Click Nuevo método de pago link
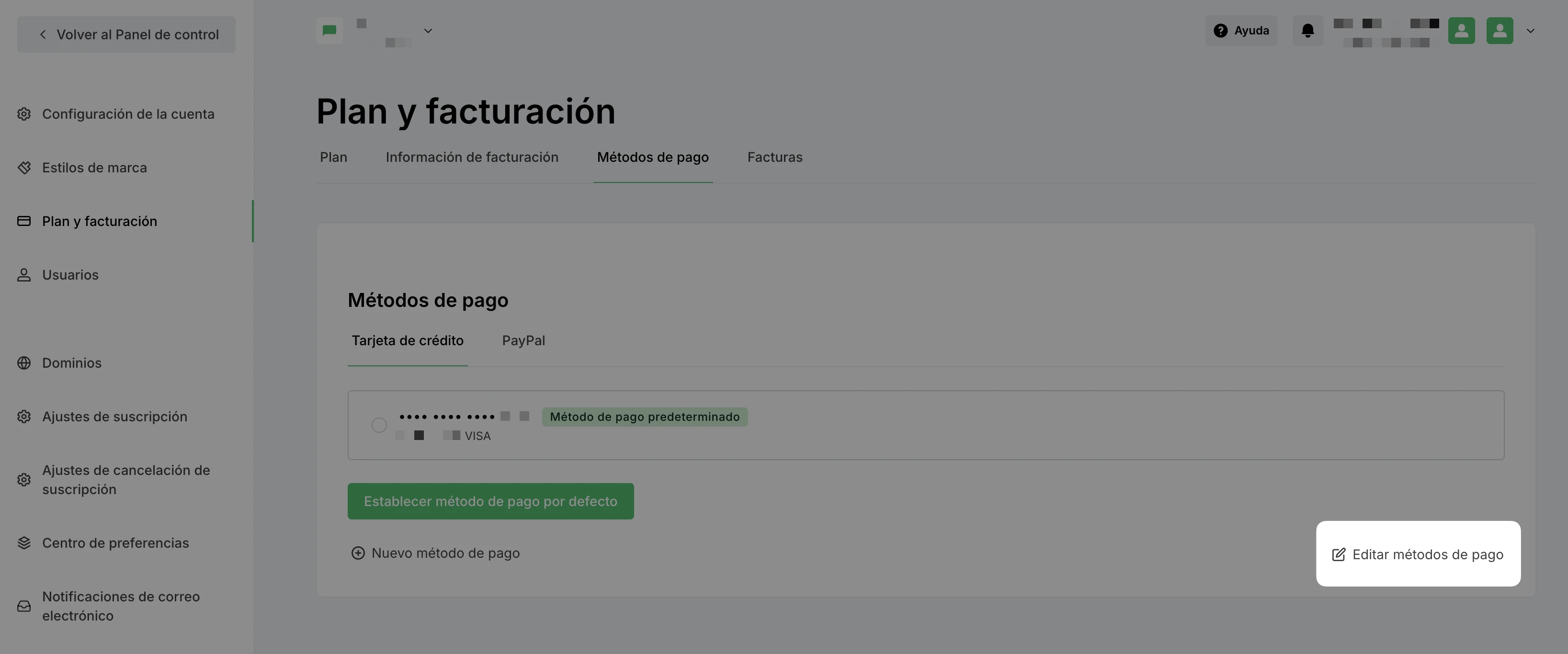Viewport: 1568px width, 654px height. (445, 553)
